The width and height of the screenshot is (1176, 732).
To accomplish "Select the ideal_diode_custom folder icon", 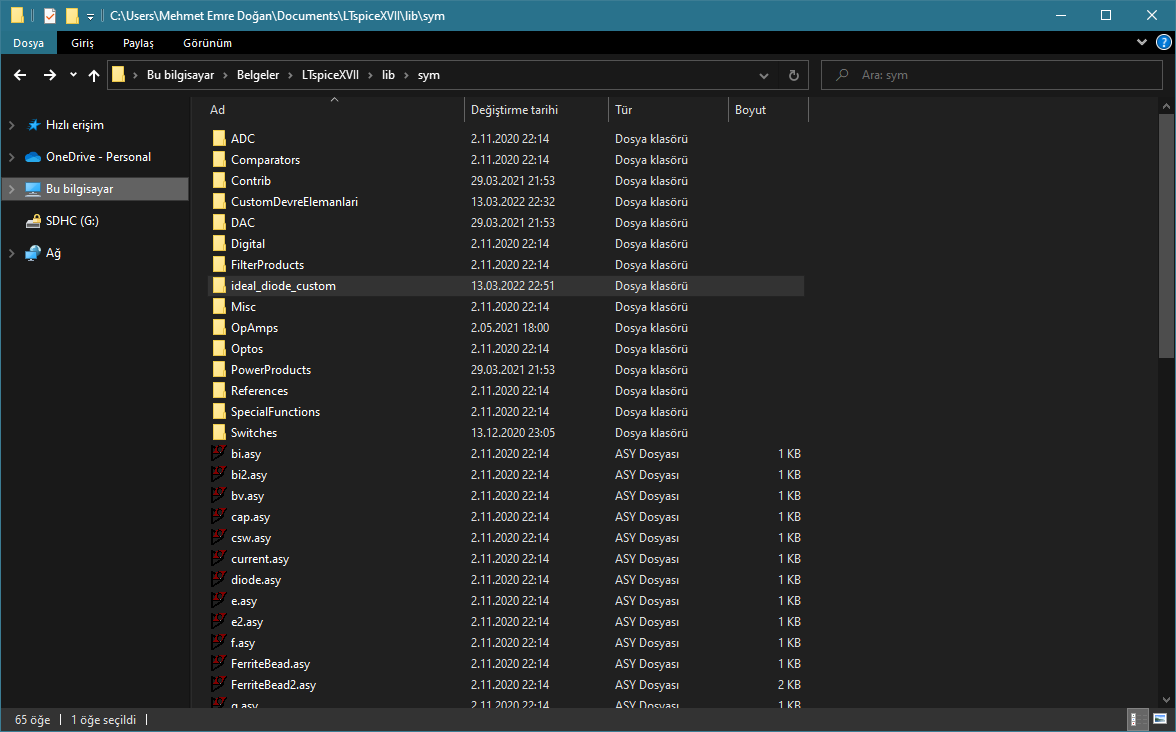I will click(x=219, y=286).
